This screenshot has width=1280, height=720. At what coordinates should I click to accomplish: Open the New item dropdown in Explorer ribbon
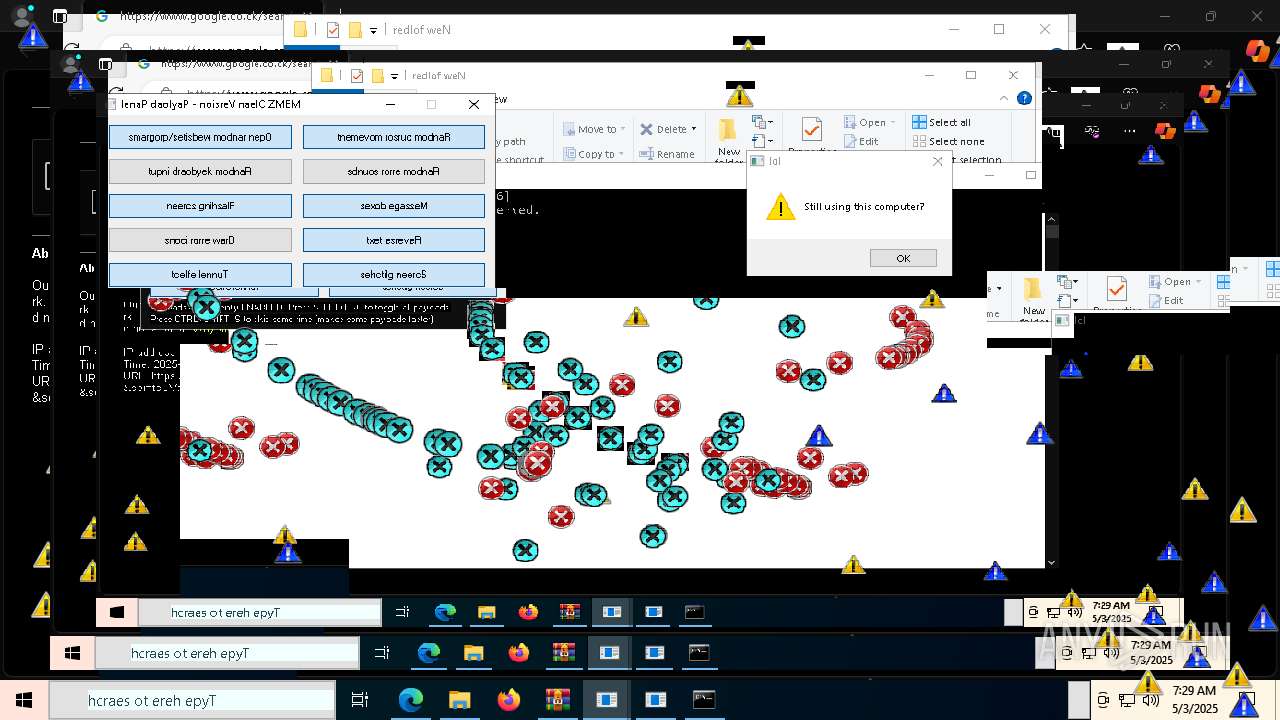point(762,122)
